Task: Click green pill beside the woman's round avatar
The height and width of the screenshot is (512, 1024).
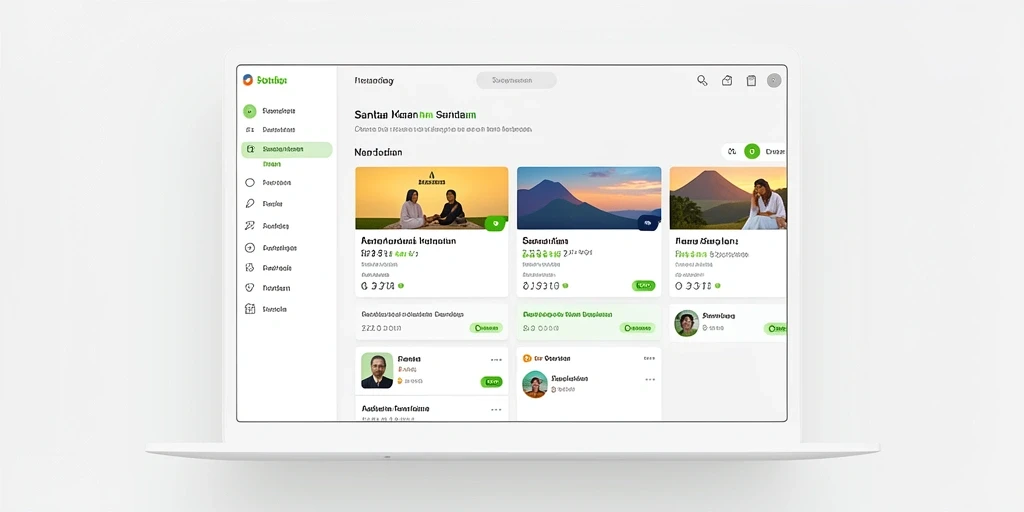Action: pos(775,328)
